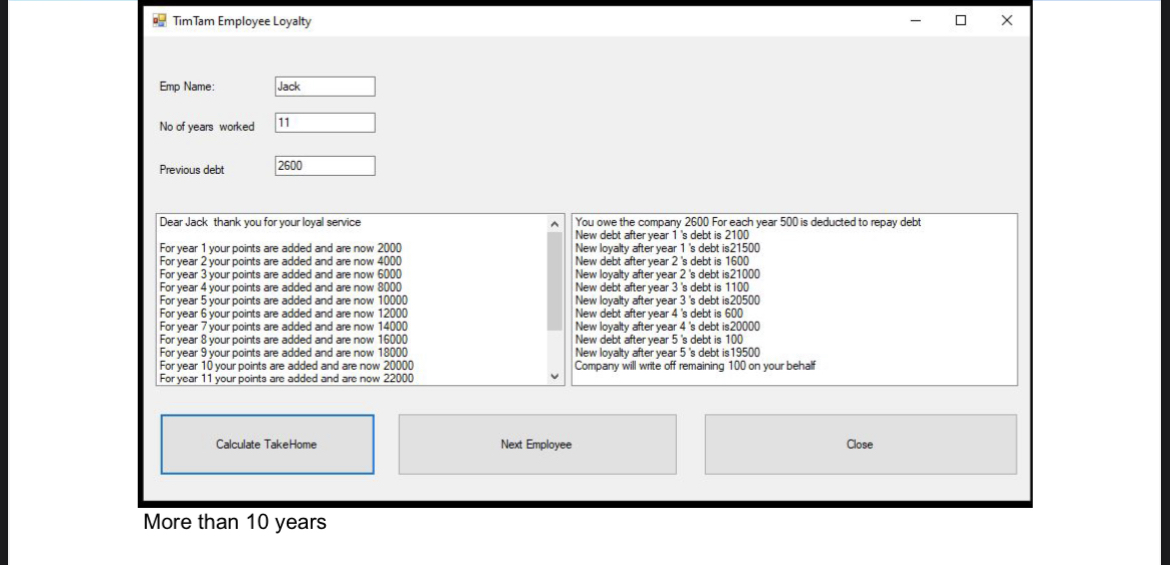Click 'Company will write off remaining 100' line
Viewport: 1170px width, 565px height.
click(x=695, y=366)
